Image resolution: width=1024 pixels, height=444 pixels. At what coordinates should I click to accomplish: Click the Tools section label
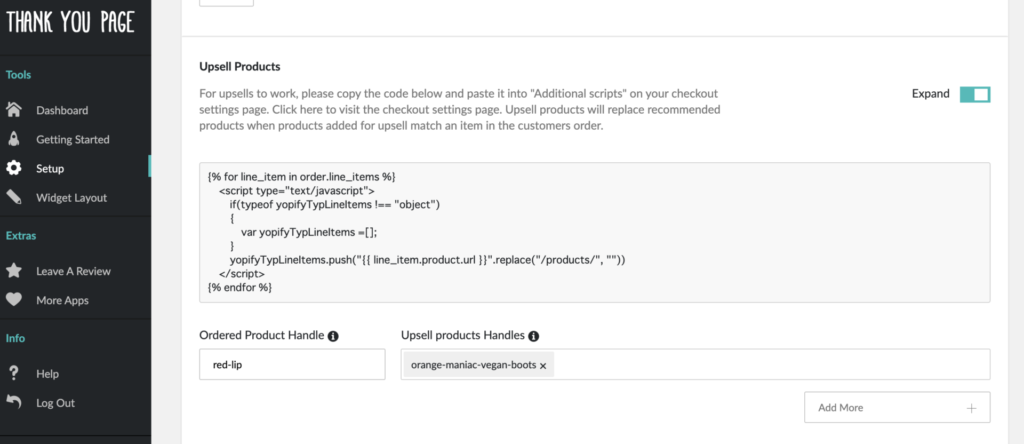point(18,75)
